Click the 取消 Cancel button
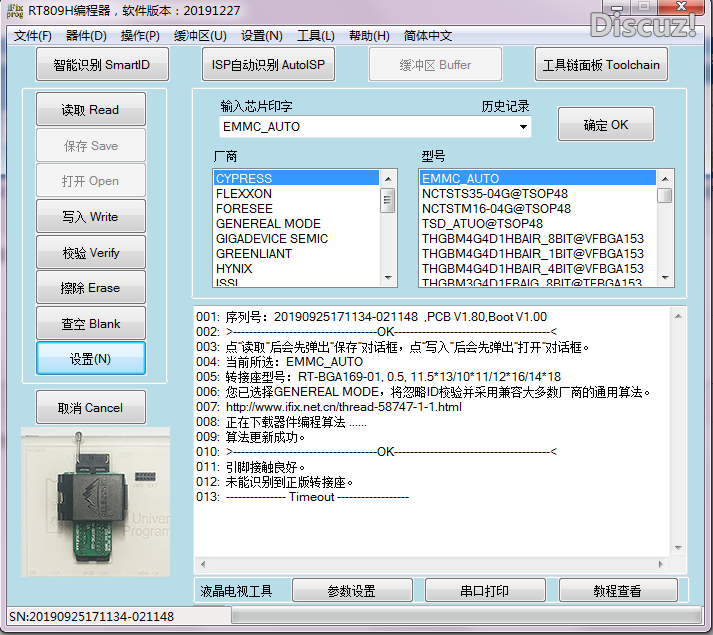Screen dimensions: 713x635 click(x=90, y=408)
